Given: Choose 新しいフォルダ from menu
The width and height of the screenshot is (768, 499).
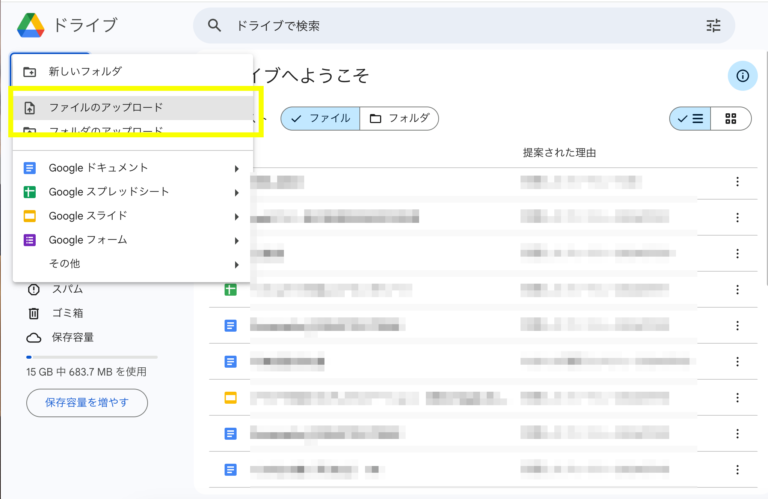Looking at the screenshot, I should click(x=85, y=72).
